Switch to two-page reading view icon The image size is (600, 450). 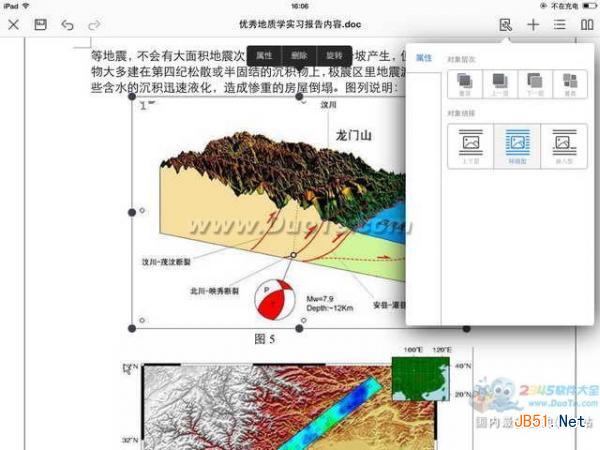click(587, 23)
